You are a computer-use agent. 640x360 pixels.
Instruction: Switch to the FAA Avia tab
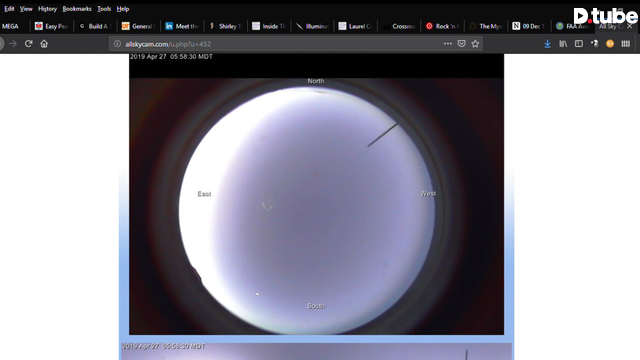573,26
